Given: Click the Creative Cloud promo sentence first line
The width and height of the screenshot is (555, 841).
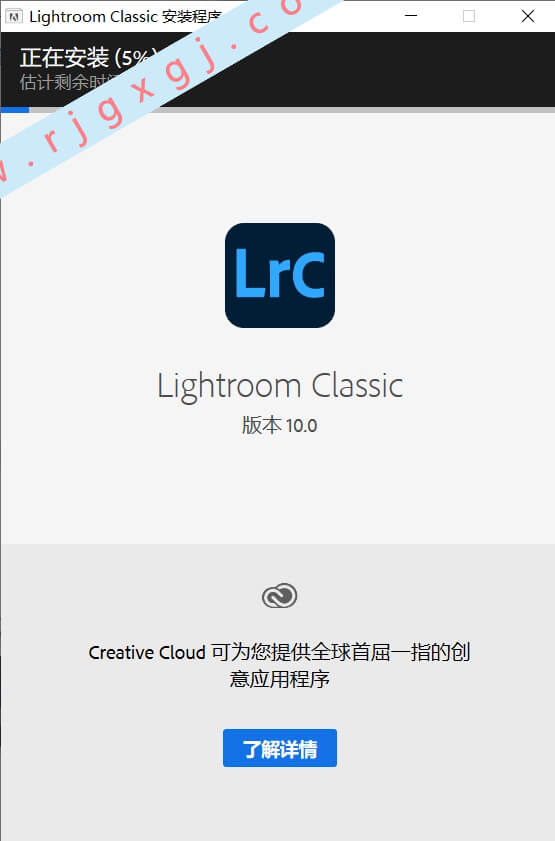Looking at the screenshot, I should 279,652.
